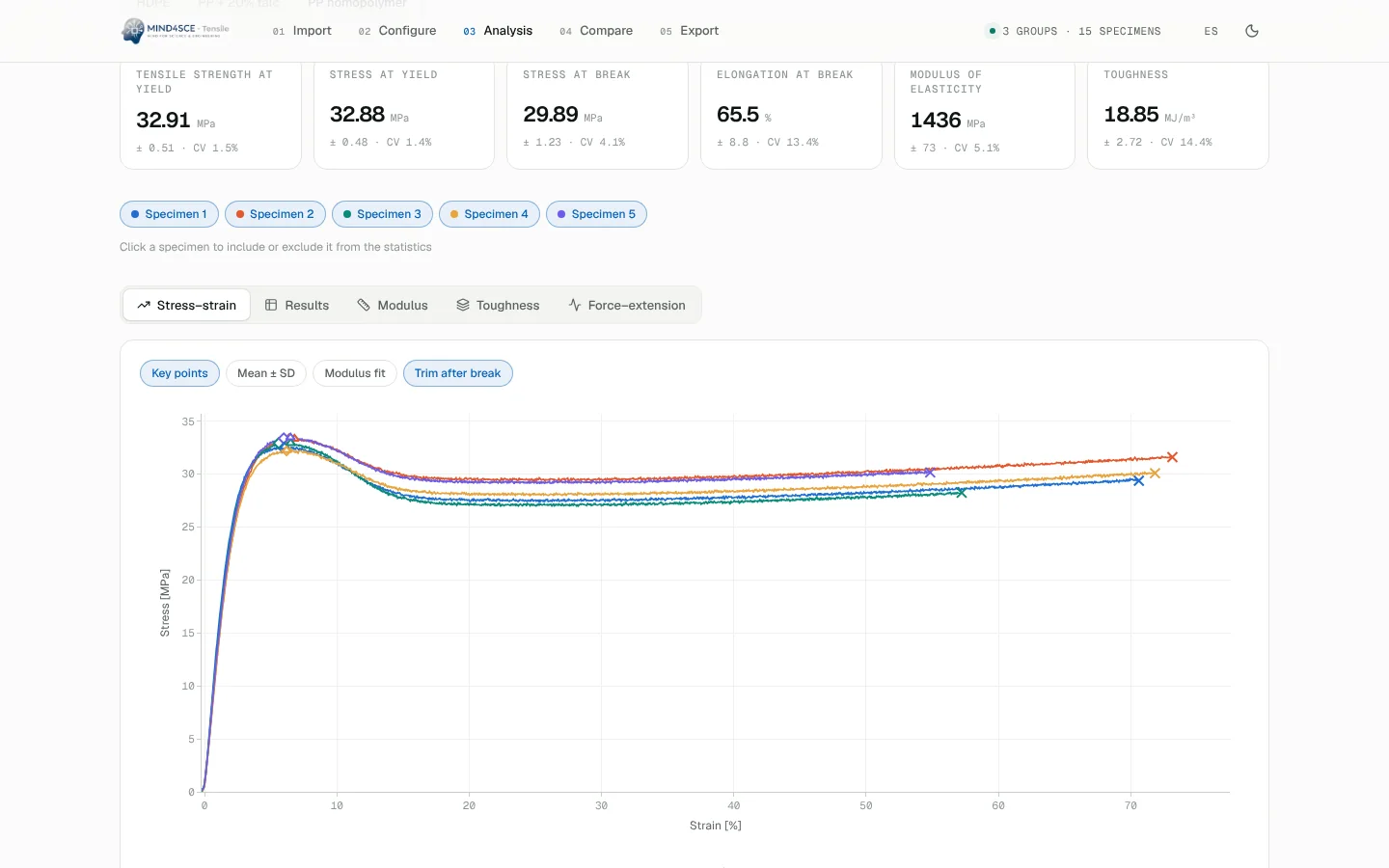Open the Toughness tab
The width and height of the screenshot is (1389, 868).
point(498,305)
